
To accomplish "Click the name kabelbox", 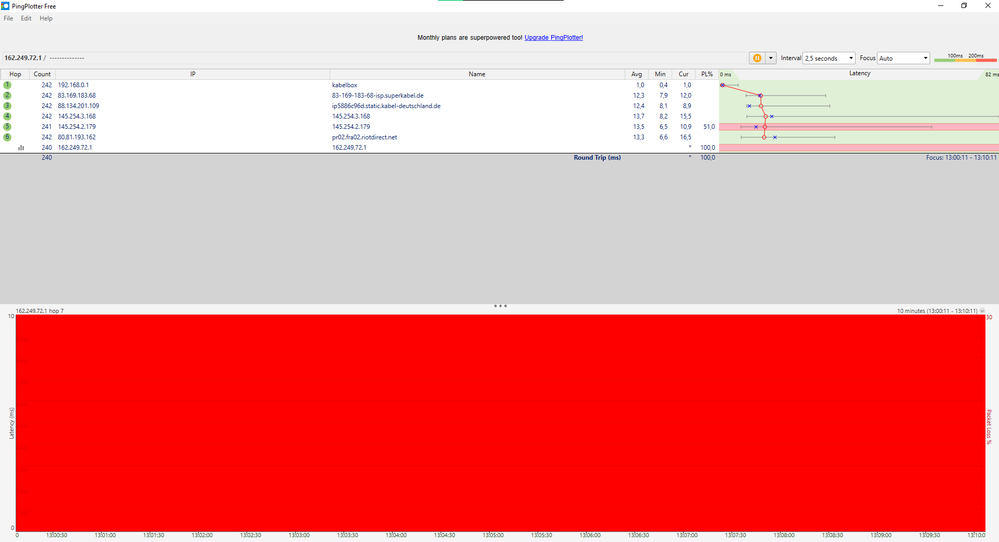I will pyautogui.click(x=344, y=85).
